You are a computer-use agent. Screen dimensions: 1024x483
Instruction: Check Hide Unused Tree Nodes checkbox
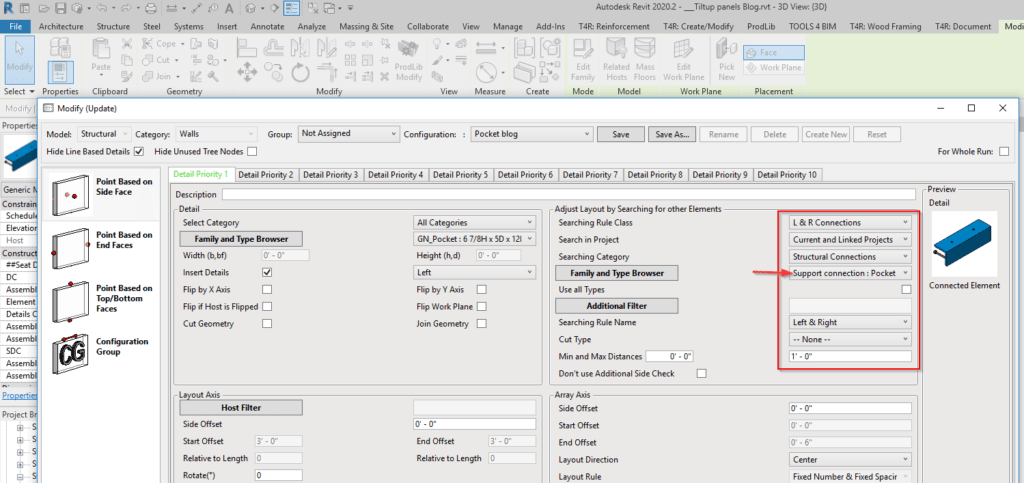(x=252, y=151)
